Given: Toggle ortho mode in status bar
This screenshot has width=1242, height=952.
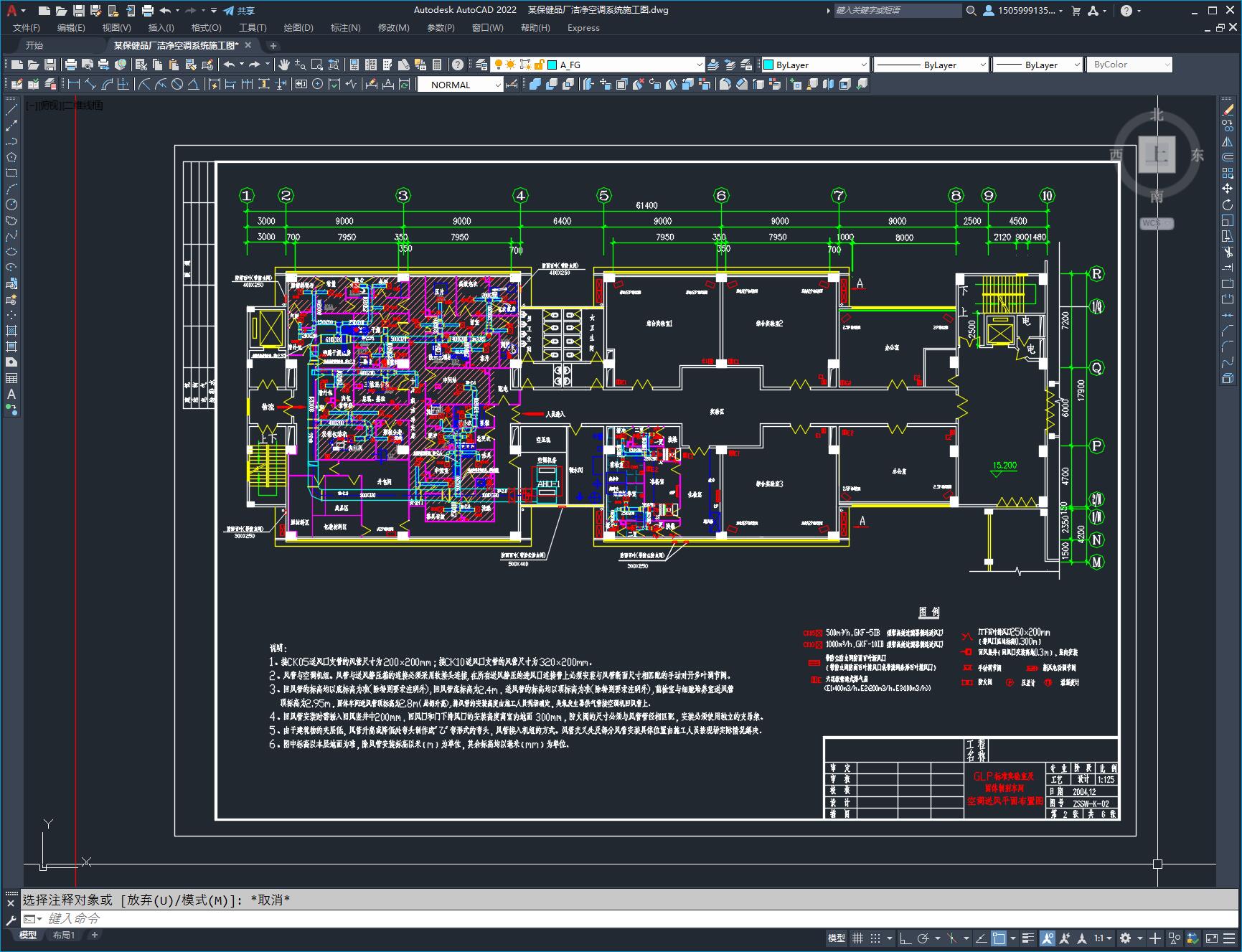Looking at the screenshot, I should [x=905, y=938].
